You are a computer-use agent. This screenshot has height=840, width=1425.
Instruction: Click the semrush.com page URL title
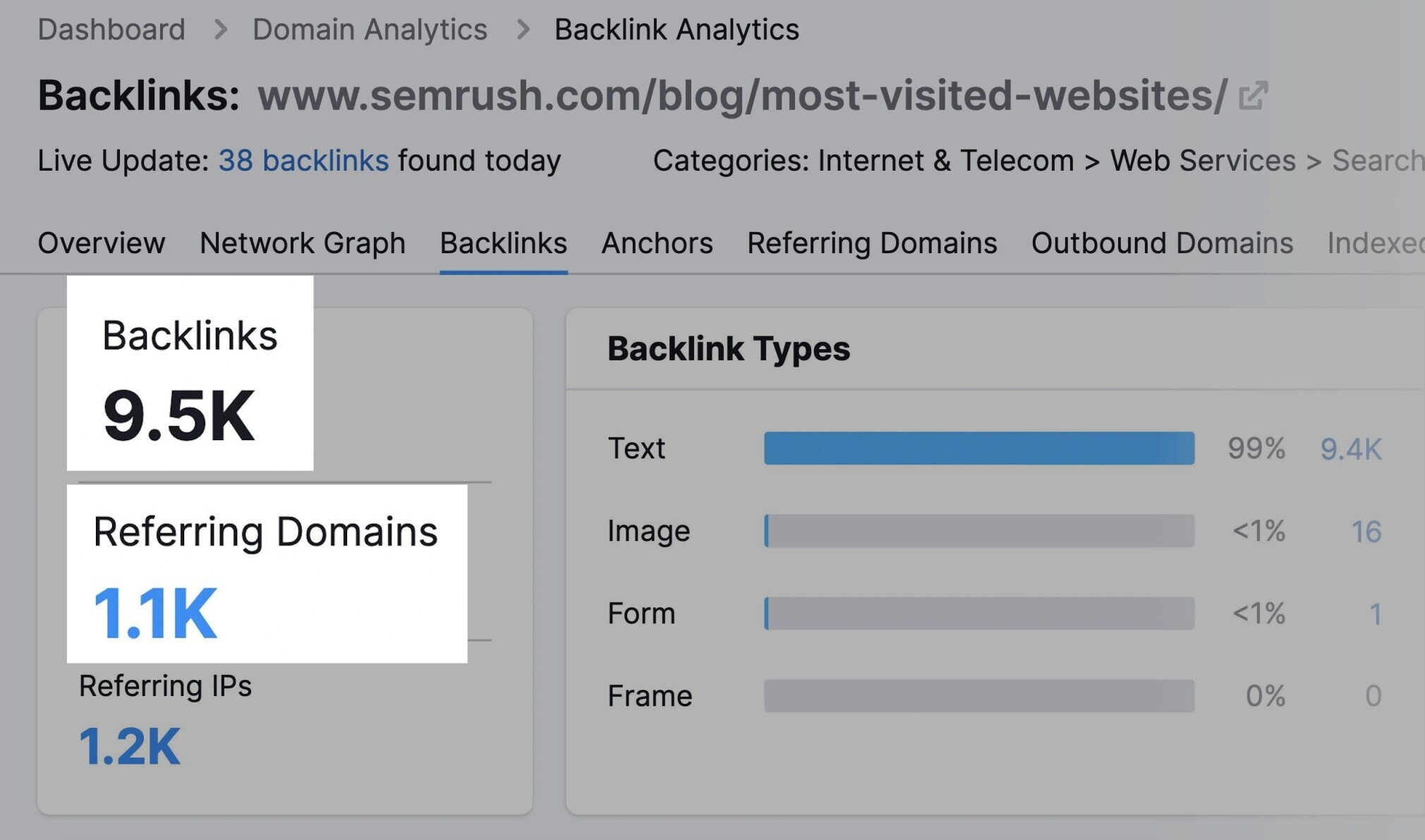(742, 96)
